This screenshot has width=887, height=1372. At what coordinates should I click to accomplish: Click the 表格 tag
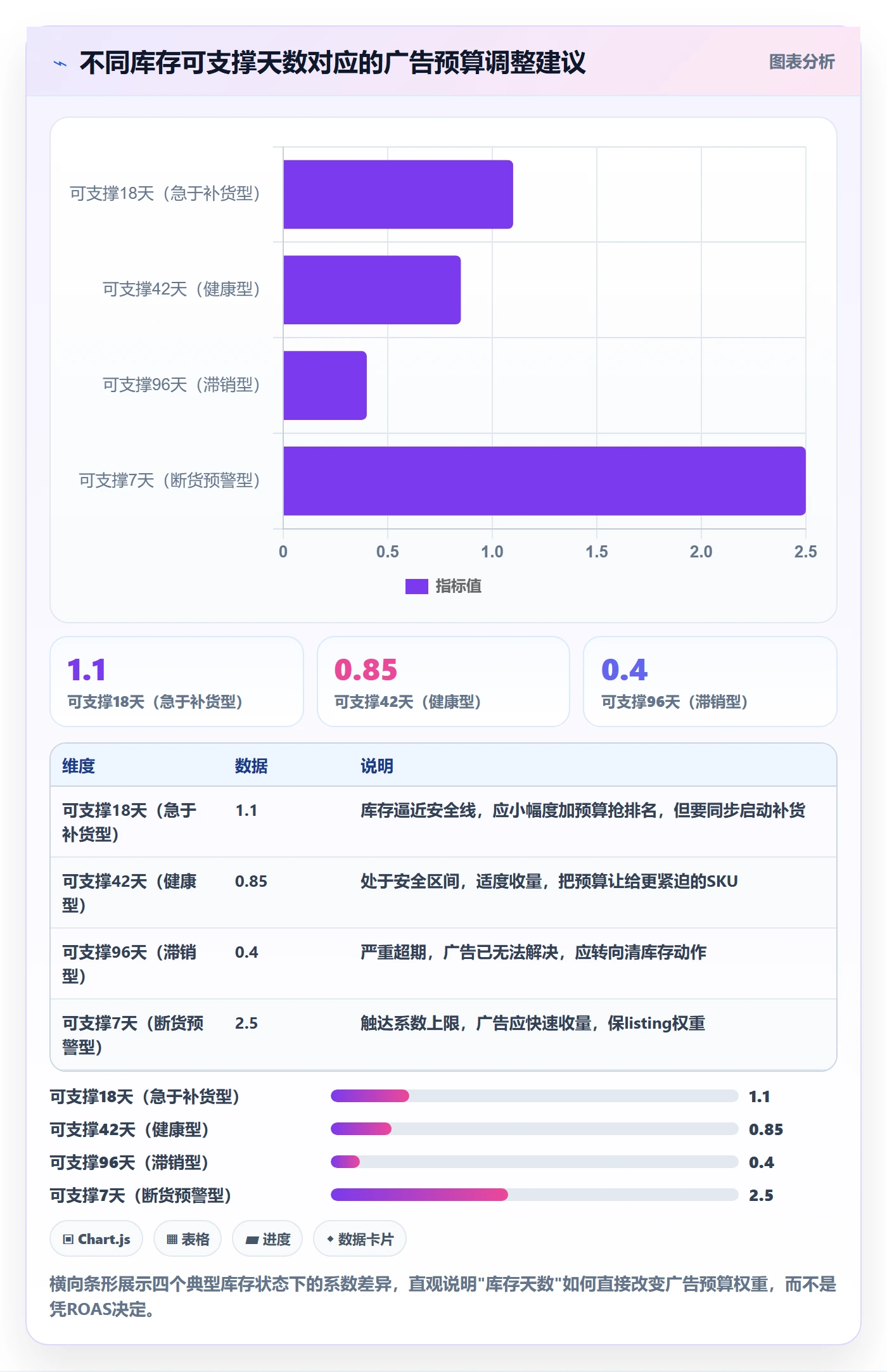[188, 1239]
